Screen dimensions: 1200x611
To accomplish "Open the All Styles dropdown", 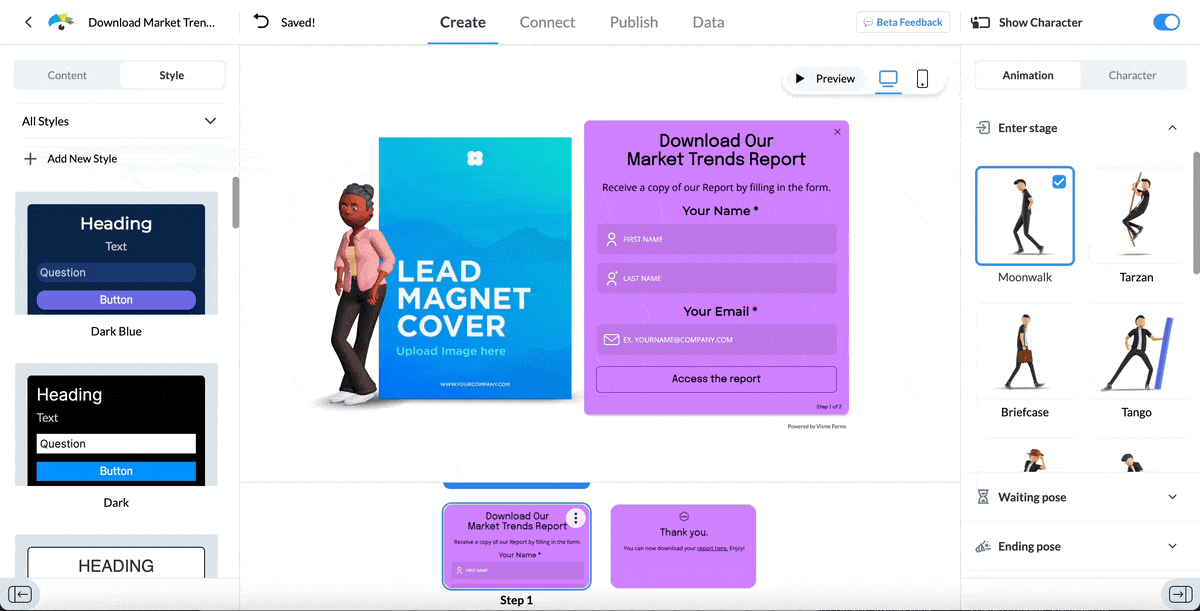I will coord(118,121).
